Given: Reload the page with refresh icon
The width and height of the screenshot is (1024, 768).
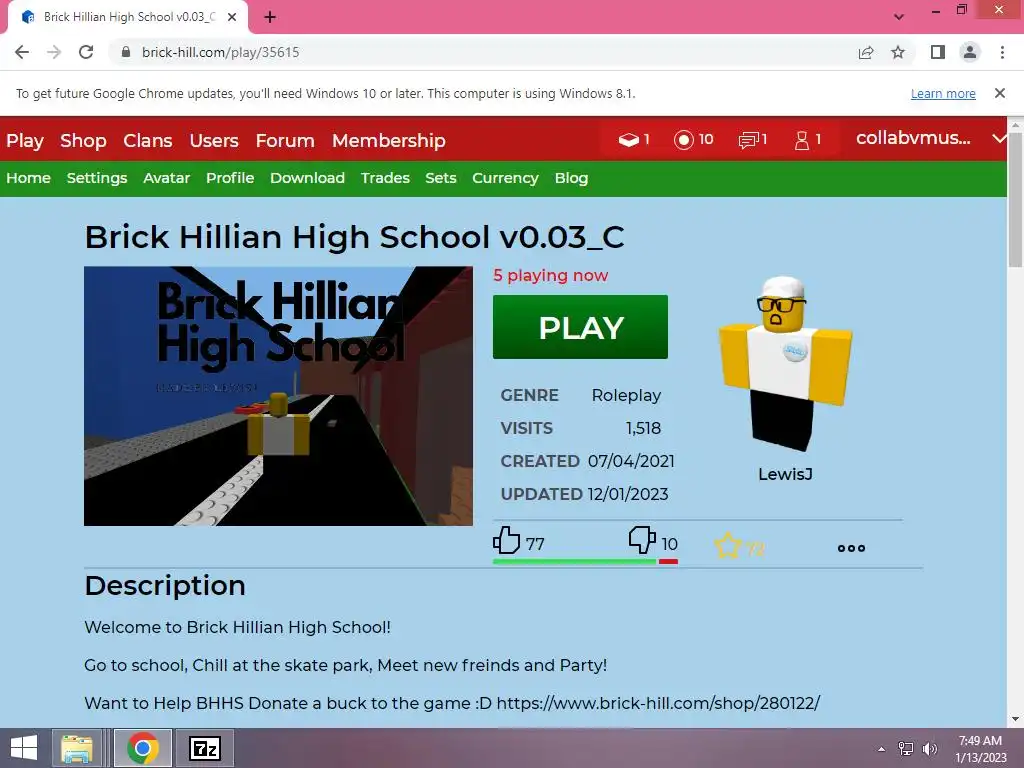Looking at the screenshot, I should (86, 52).
